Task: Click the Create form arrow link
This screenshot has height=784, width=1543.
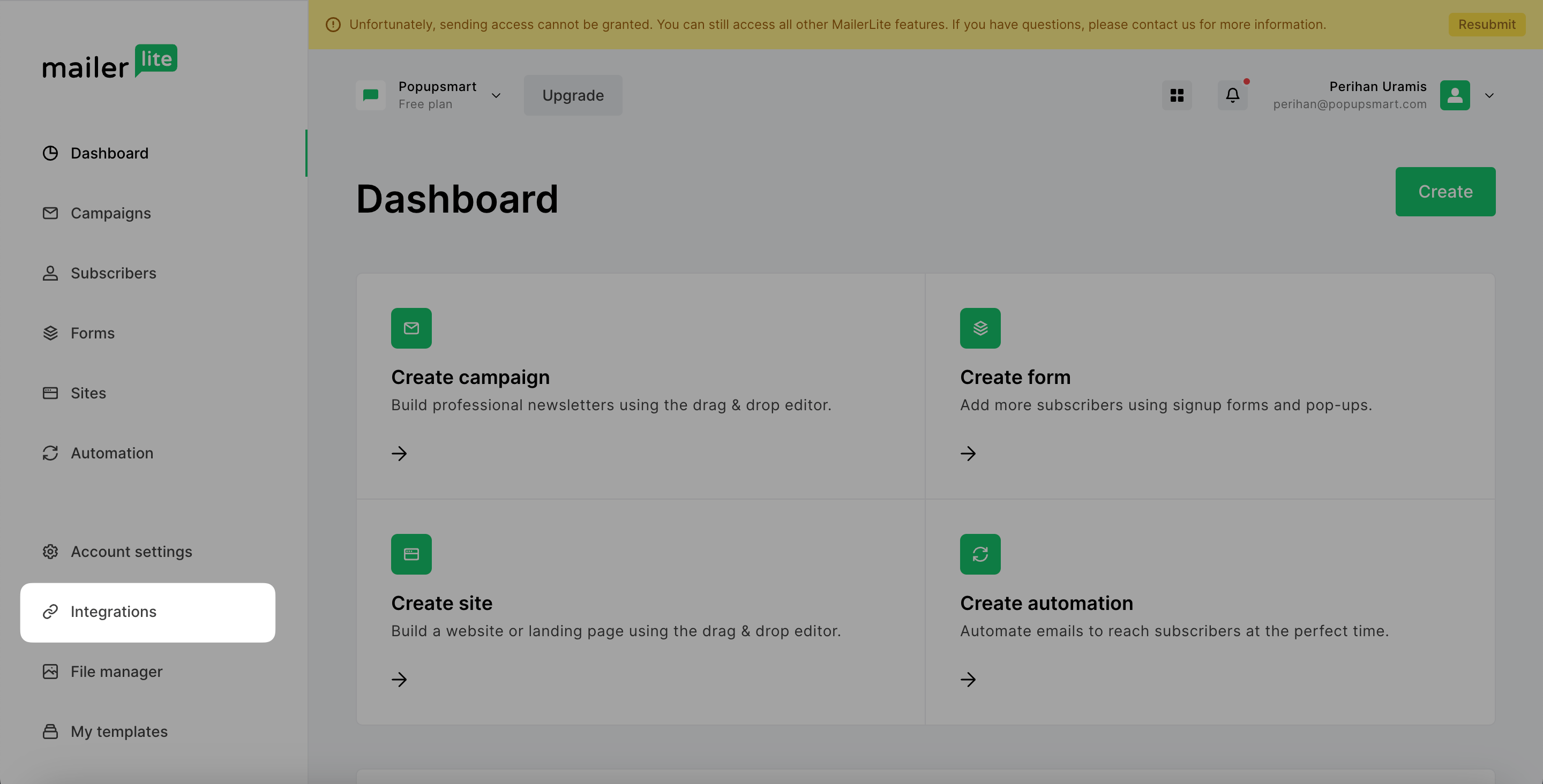Action: 967,454
